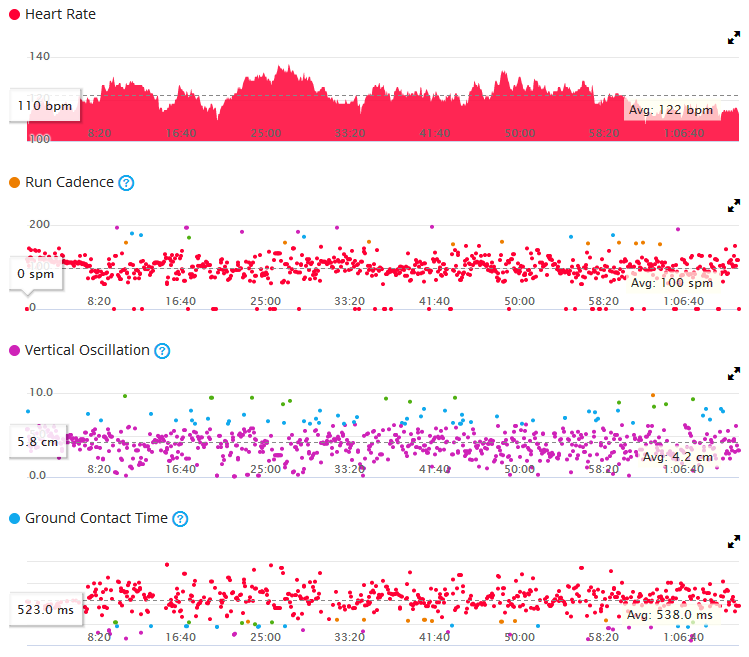Click the 25:00 mark on Heart Rate chart
This screenshot has width=749, height=657.
pos(266,133)
